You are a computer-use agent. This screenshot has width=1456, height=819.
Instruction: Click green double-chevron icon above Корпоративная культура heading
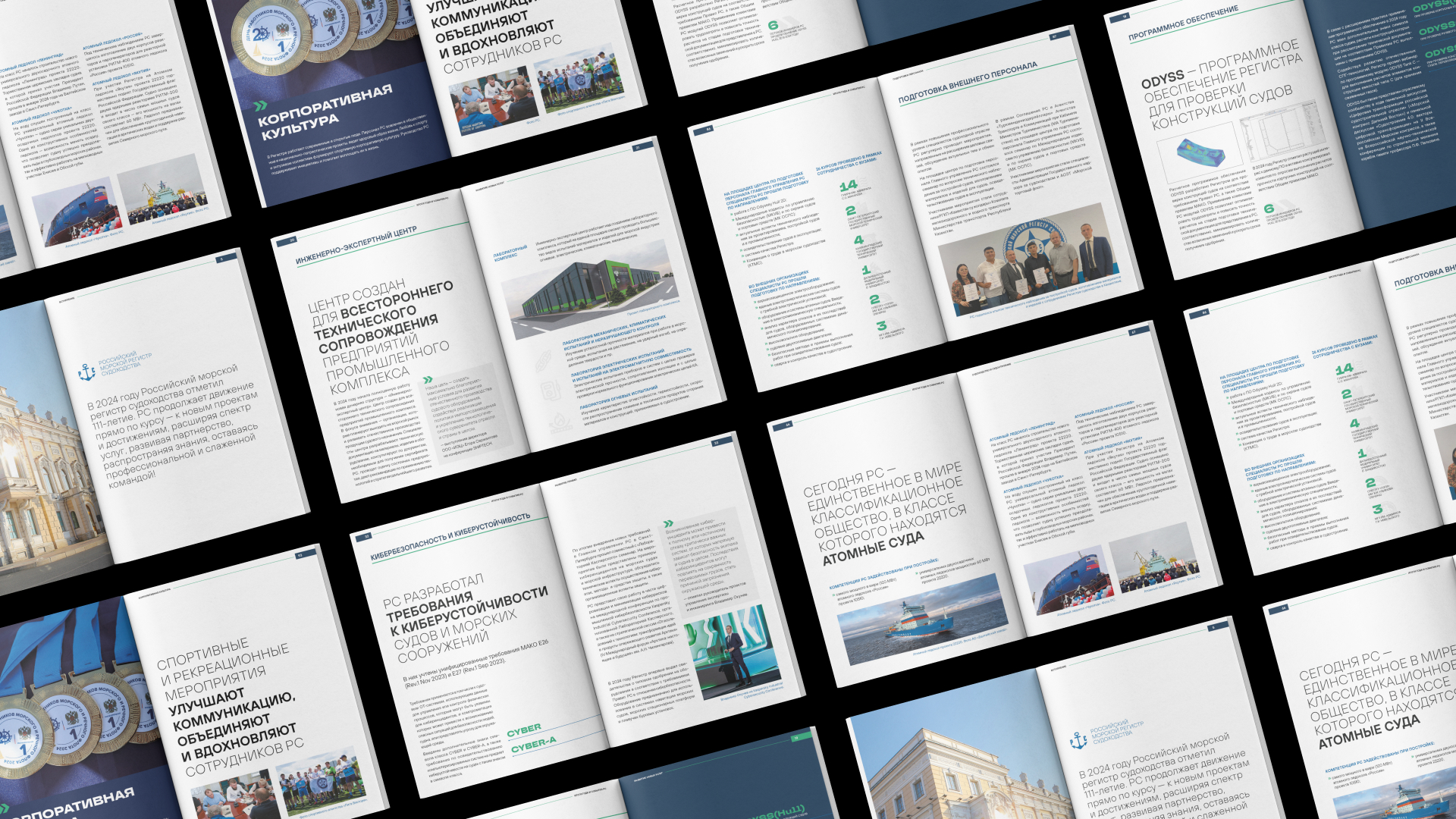[260, 105]
